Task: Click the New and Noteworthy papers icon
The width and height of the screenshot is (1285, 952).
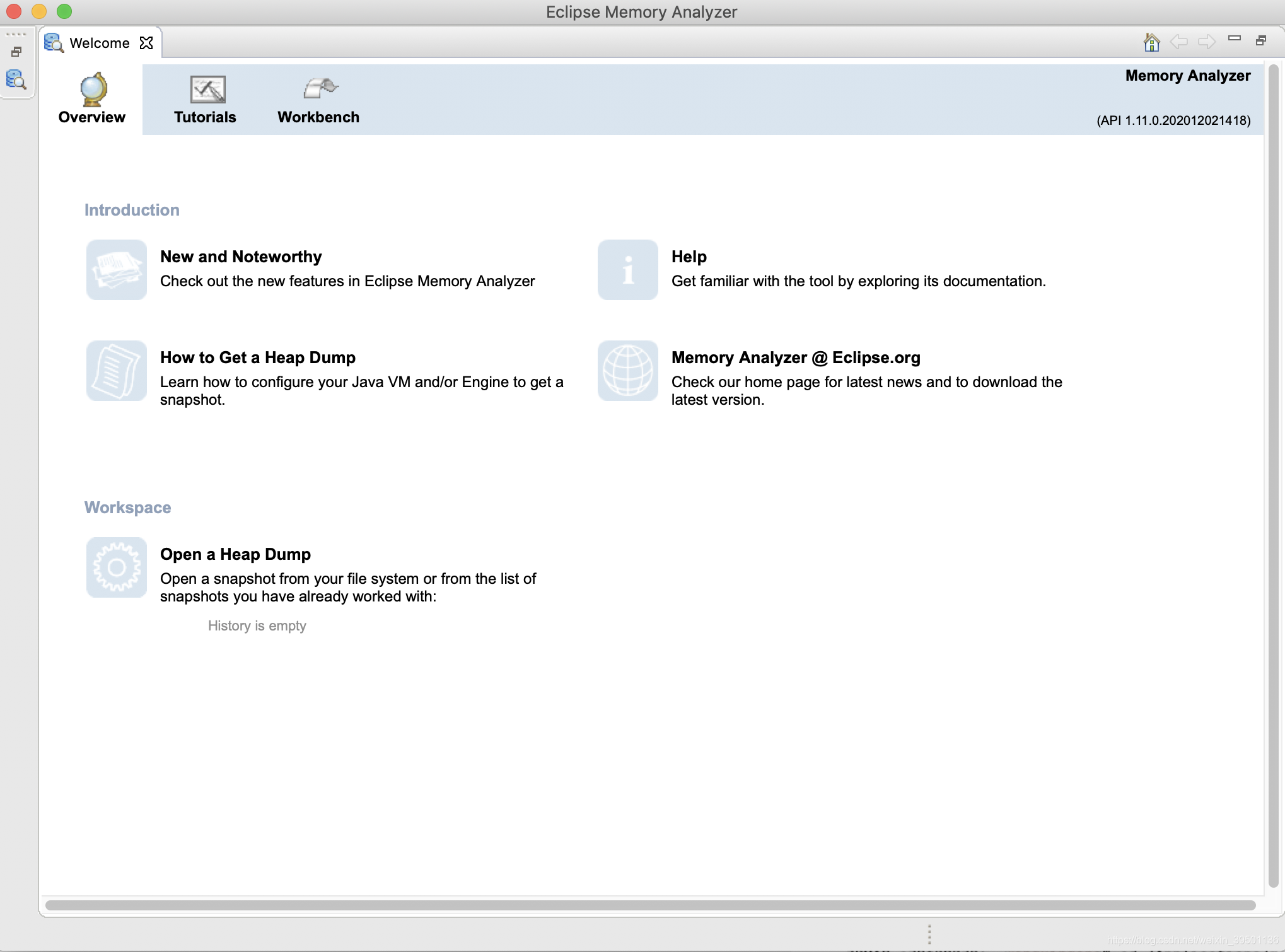Action: (x=117, y=270)
